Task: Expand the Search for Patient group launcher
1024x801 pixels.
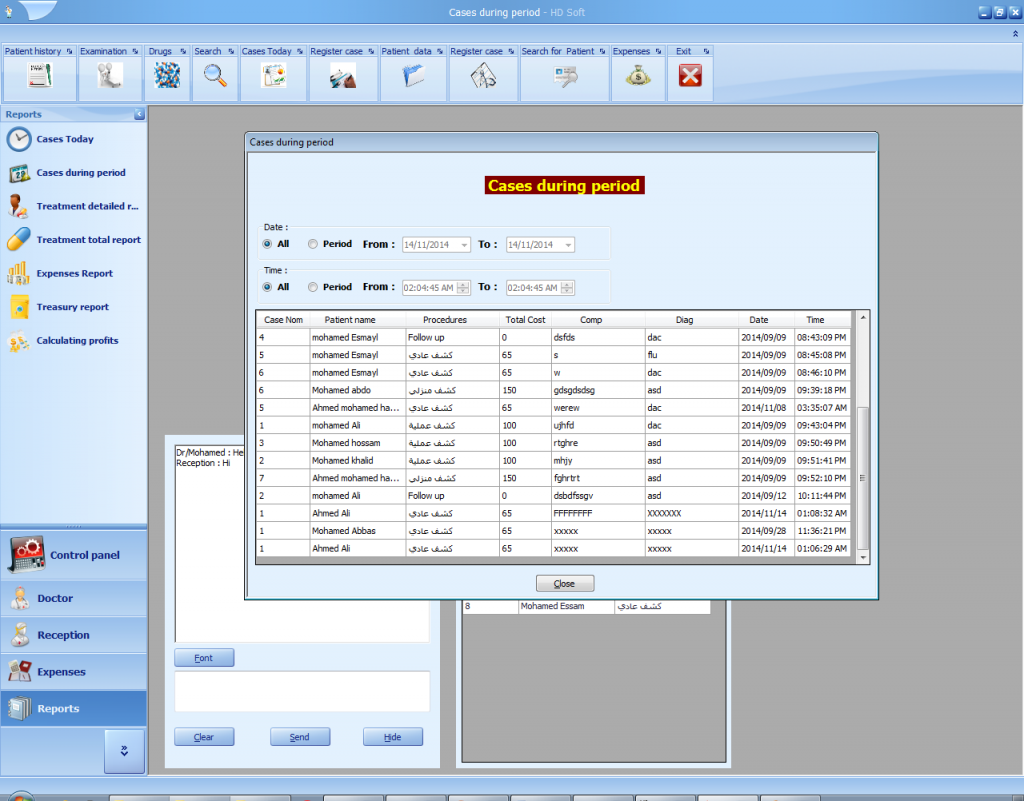Action: tap(602, 51)
